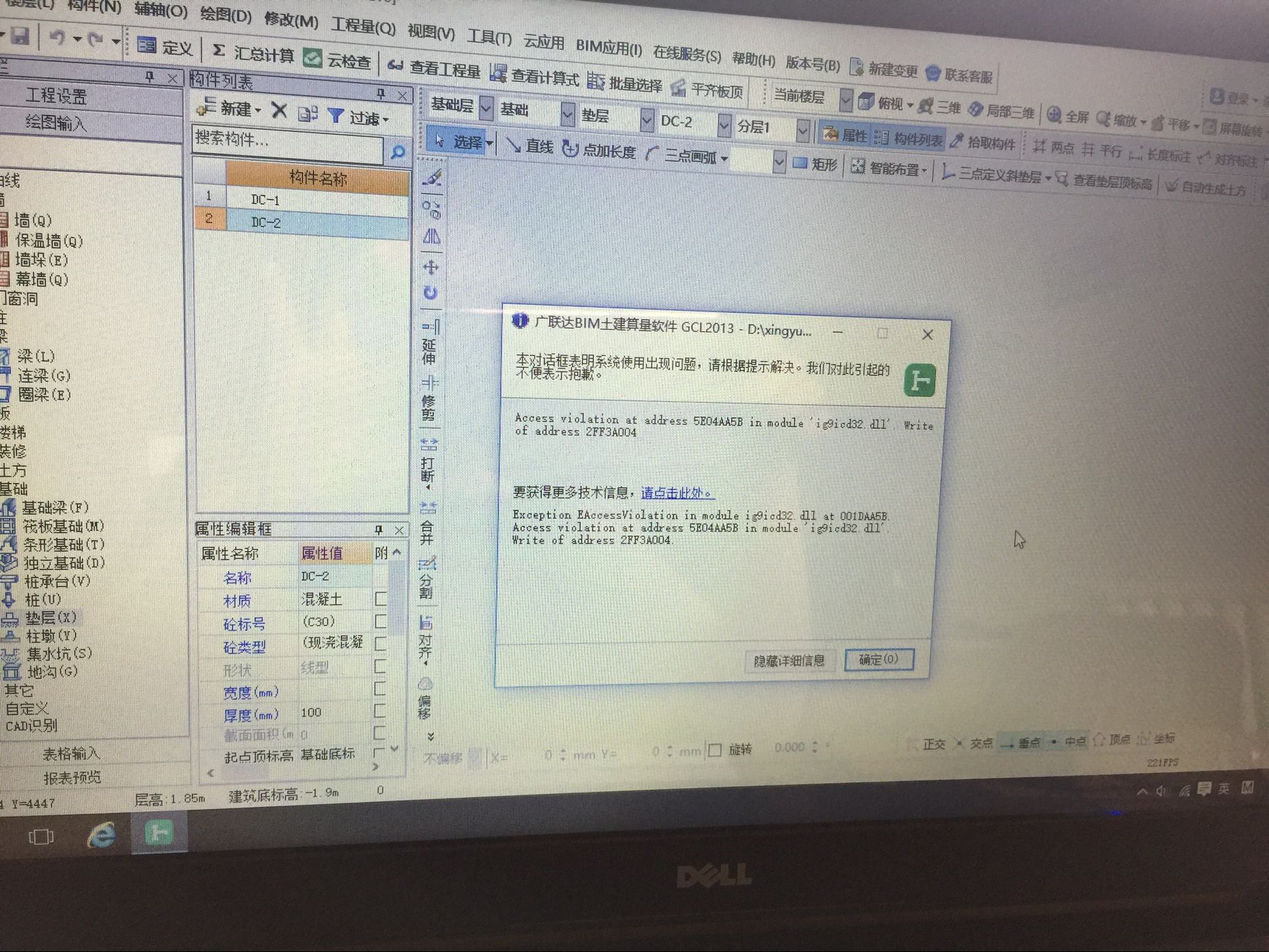Tick the 厚度(mm) attachment checkbox
The height and width of the screenshot is (952, 1269).
click(380, 711)
